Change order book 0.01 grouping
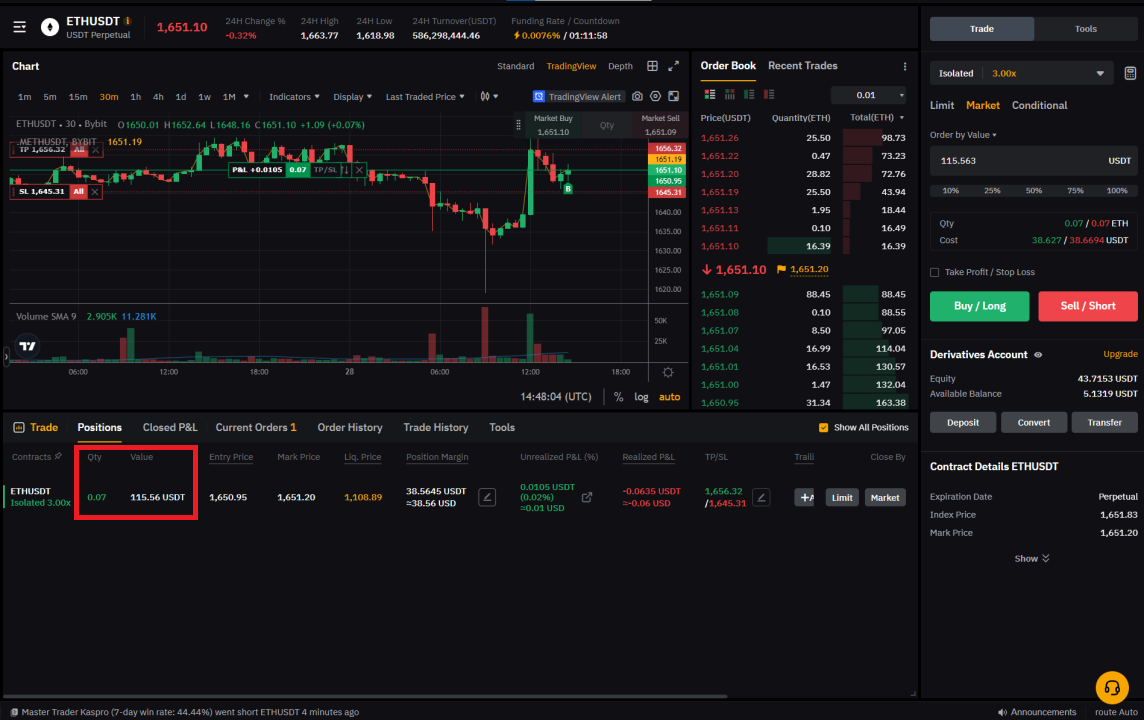The width and height of the screenshot is (1144, 720). (868, 95)
